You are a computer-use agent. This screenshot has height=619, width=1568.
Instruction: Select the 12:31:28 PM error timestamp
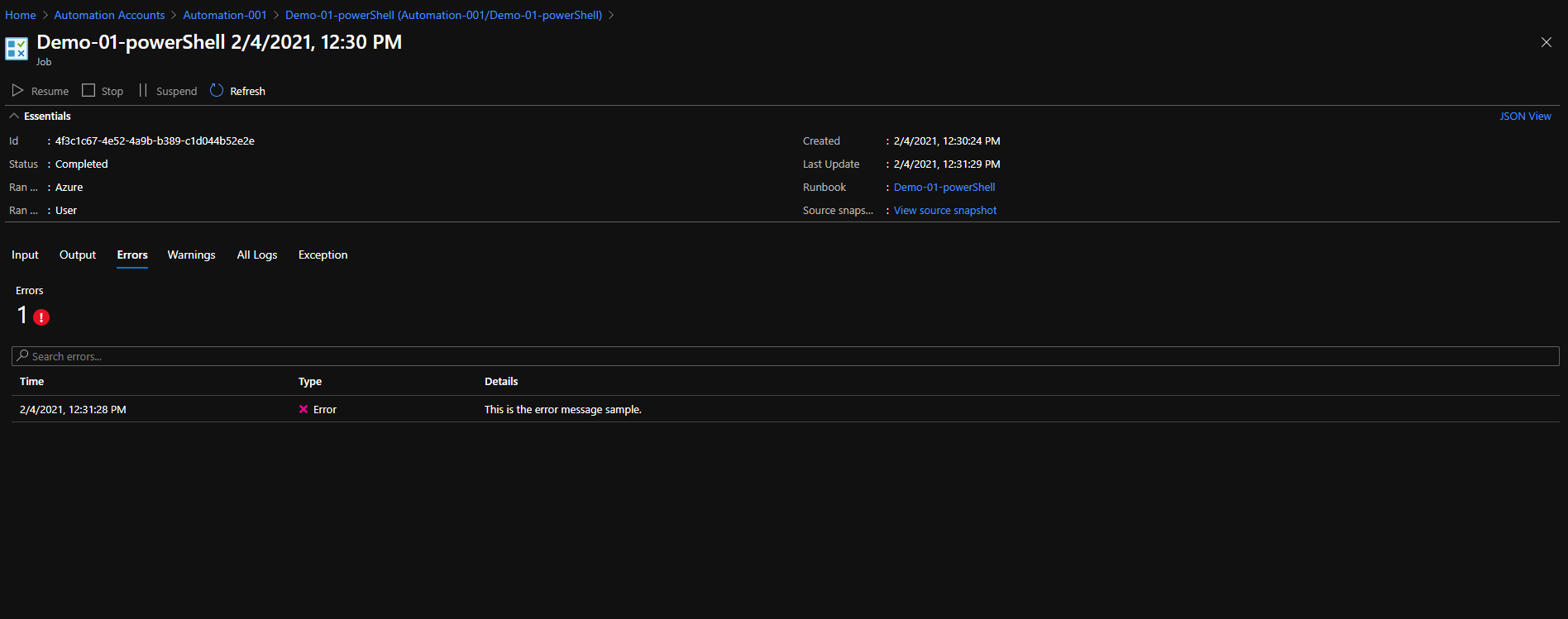tap(73, 409)
